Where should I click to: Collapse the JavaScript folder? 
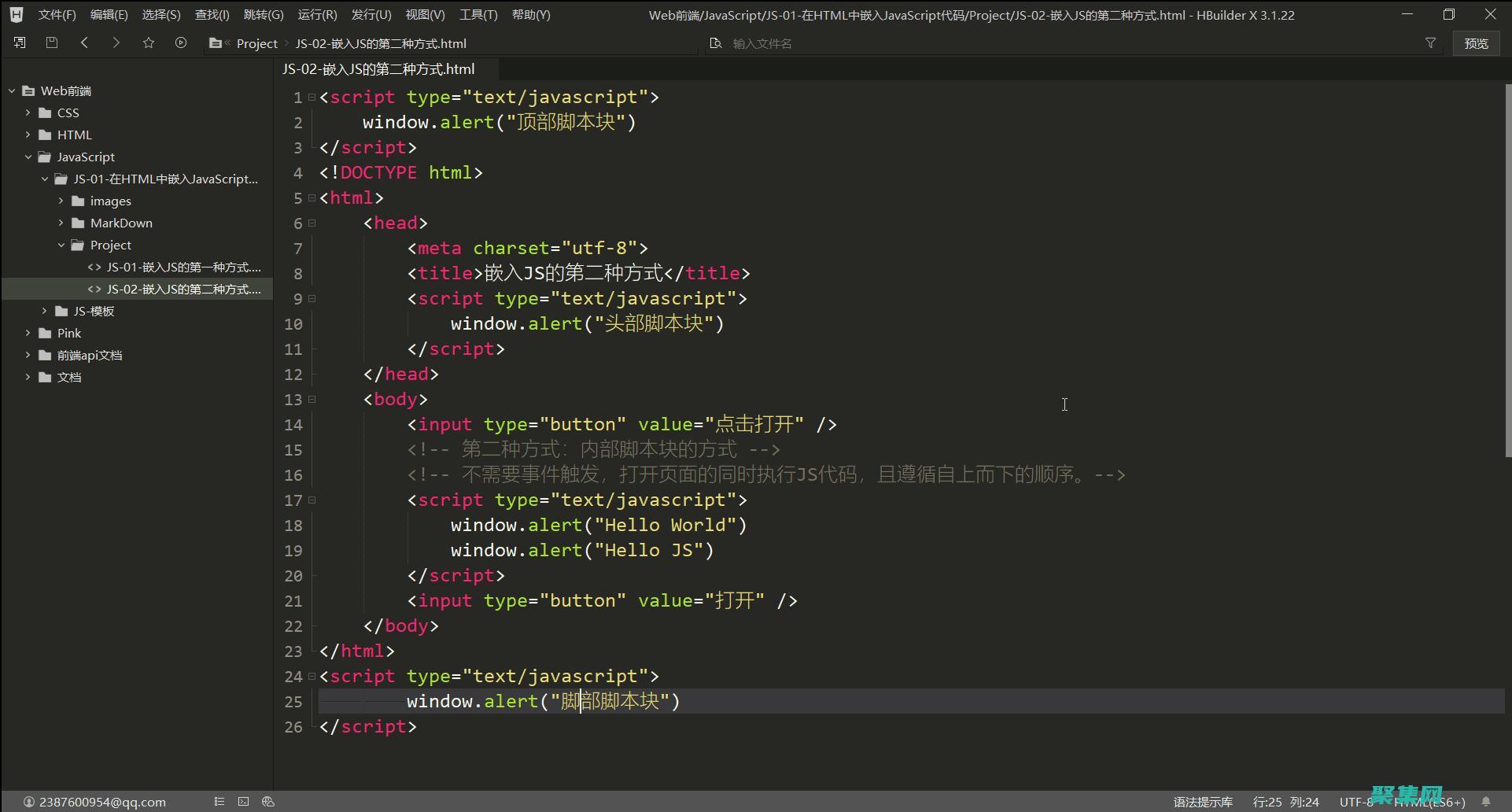[28, 157]
